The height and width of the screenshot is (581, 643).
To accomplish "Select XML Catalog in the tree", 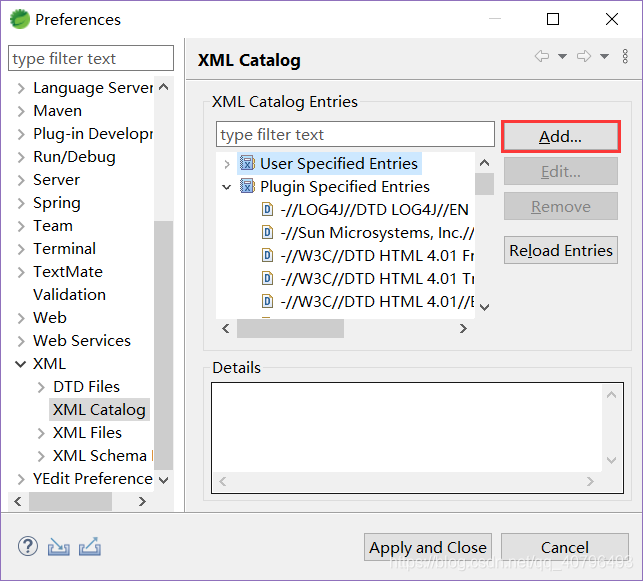I will coord(99,409).
